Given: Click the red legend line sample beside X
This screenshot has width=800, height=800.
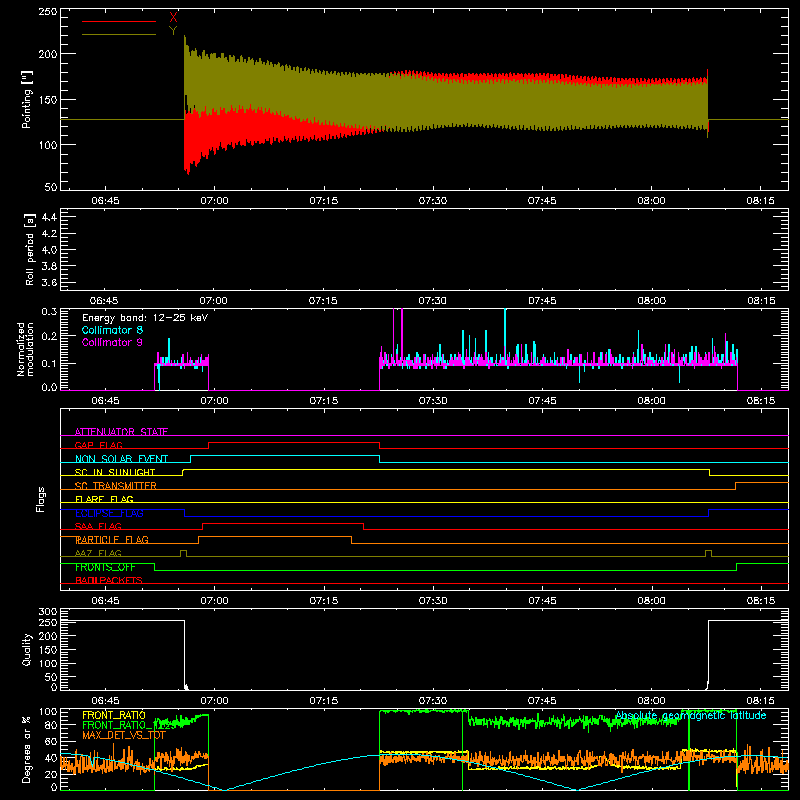Looking at the screenshot, I should click(119, 21).
